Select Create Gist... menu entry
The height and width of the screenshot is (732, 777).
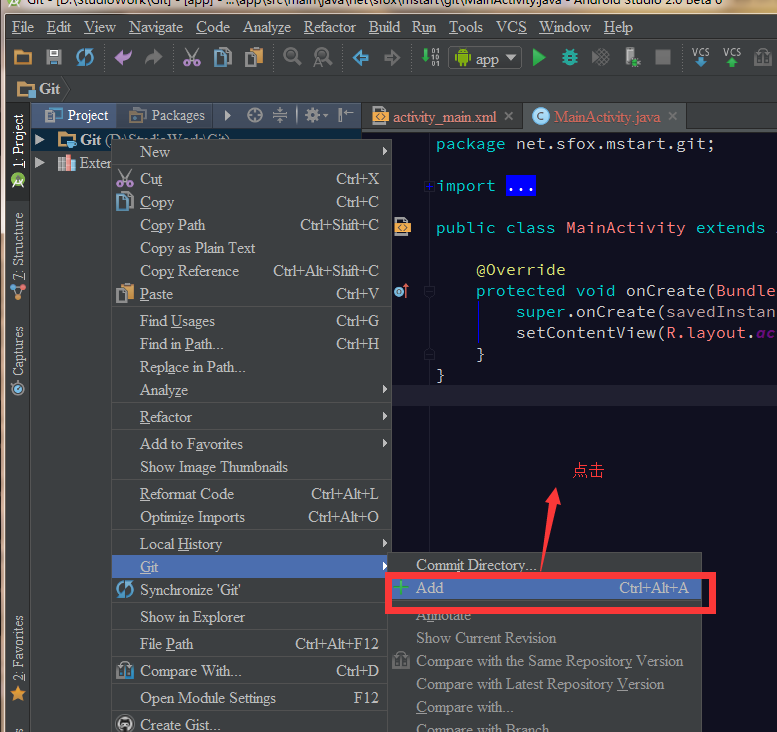251,725
